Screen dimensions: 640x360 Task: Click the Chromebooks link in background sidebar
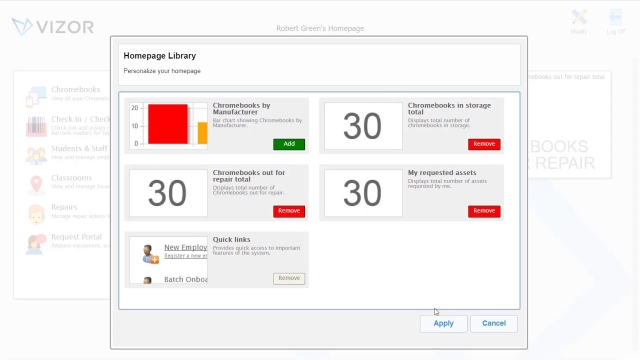point(76,89)
